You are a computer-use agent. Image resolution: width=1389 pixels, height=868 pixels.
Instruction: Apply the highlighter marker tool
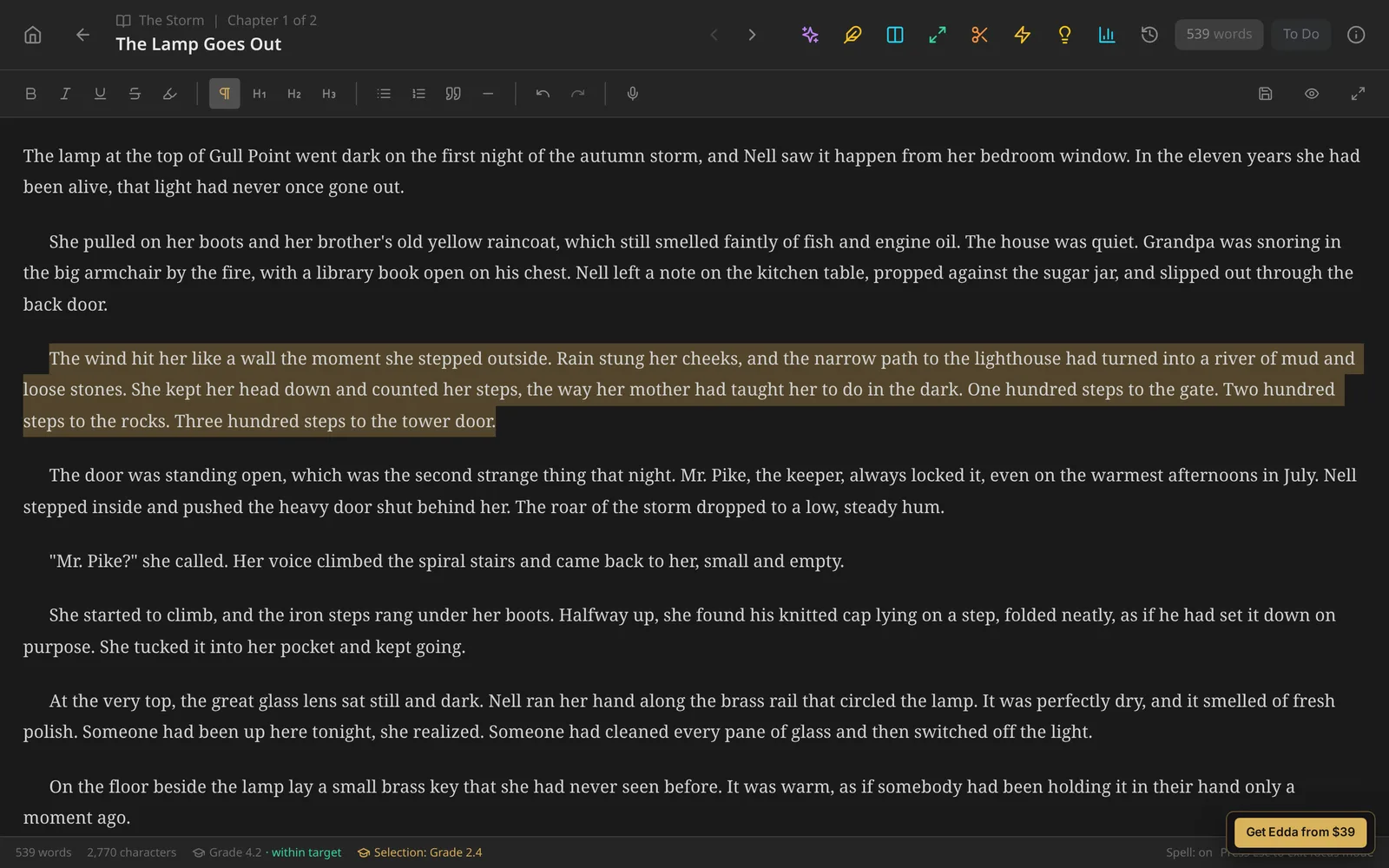click(x=169, y=94)
